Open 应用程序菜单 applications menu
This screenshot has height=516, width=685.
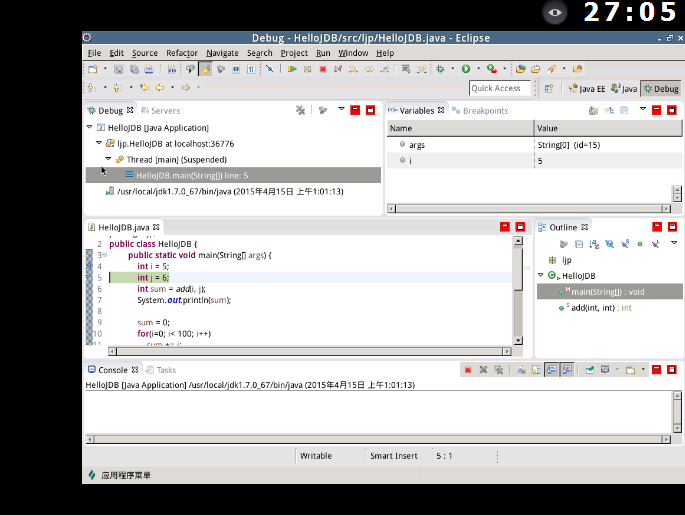tap(120, 475)
